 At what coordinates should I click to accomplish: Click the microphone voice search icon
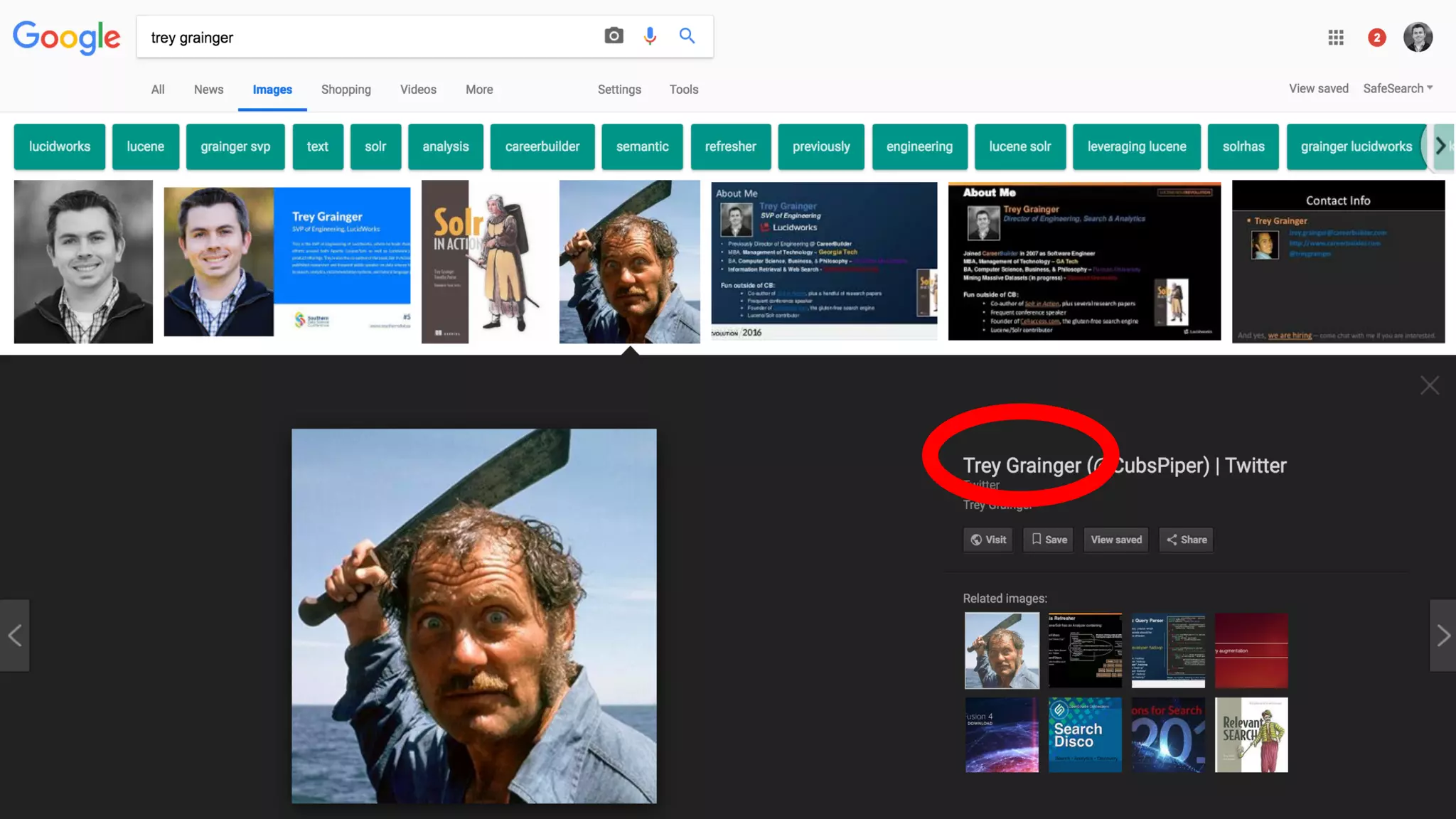coord(650,36)
